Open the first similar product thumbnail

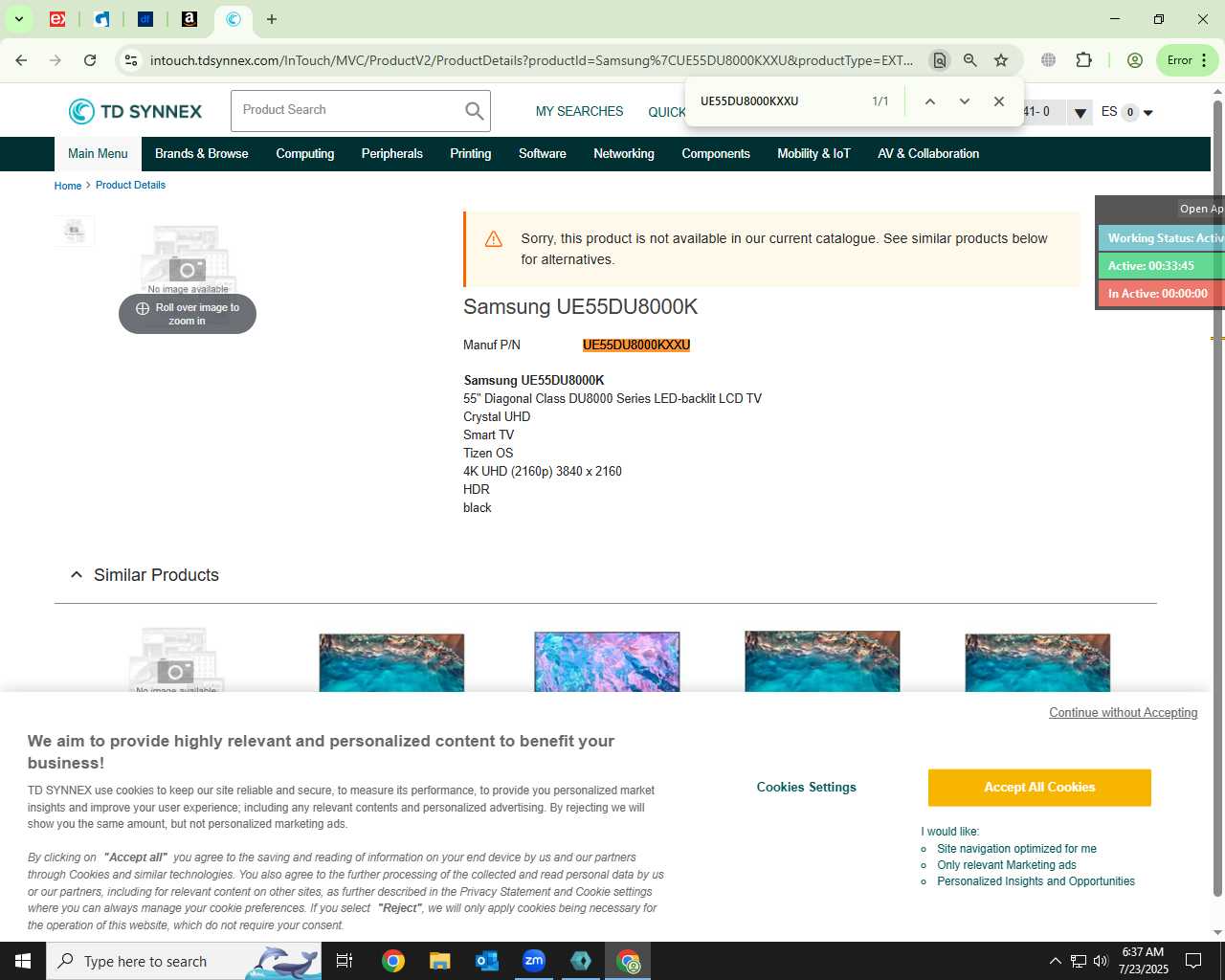176,660
